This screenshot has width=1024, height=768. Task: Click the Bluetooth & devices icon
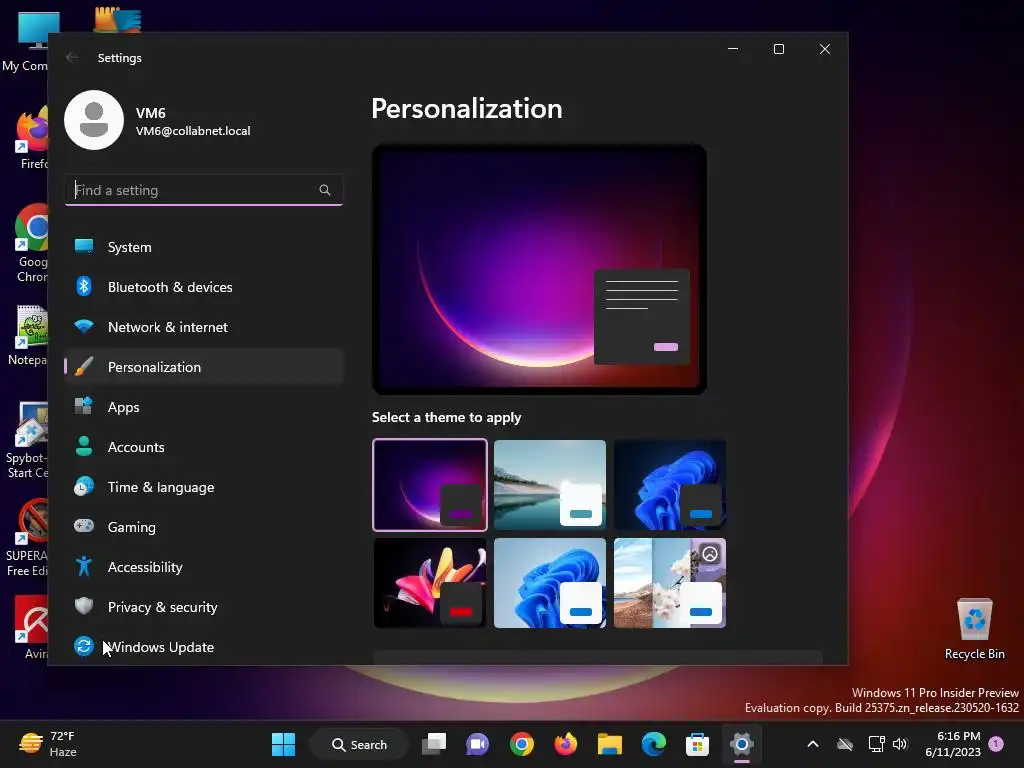(x=84, y=286)
